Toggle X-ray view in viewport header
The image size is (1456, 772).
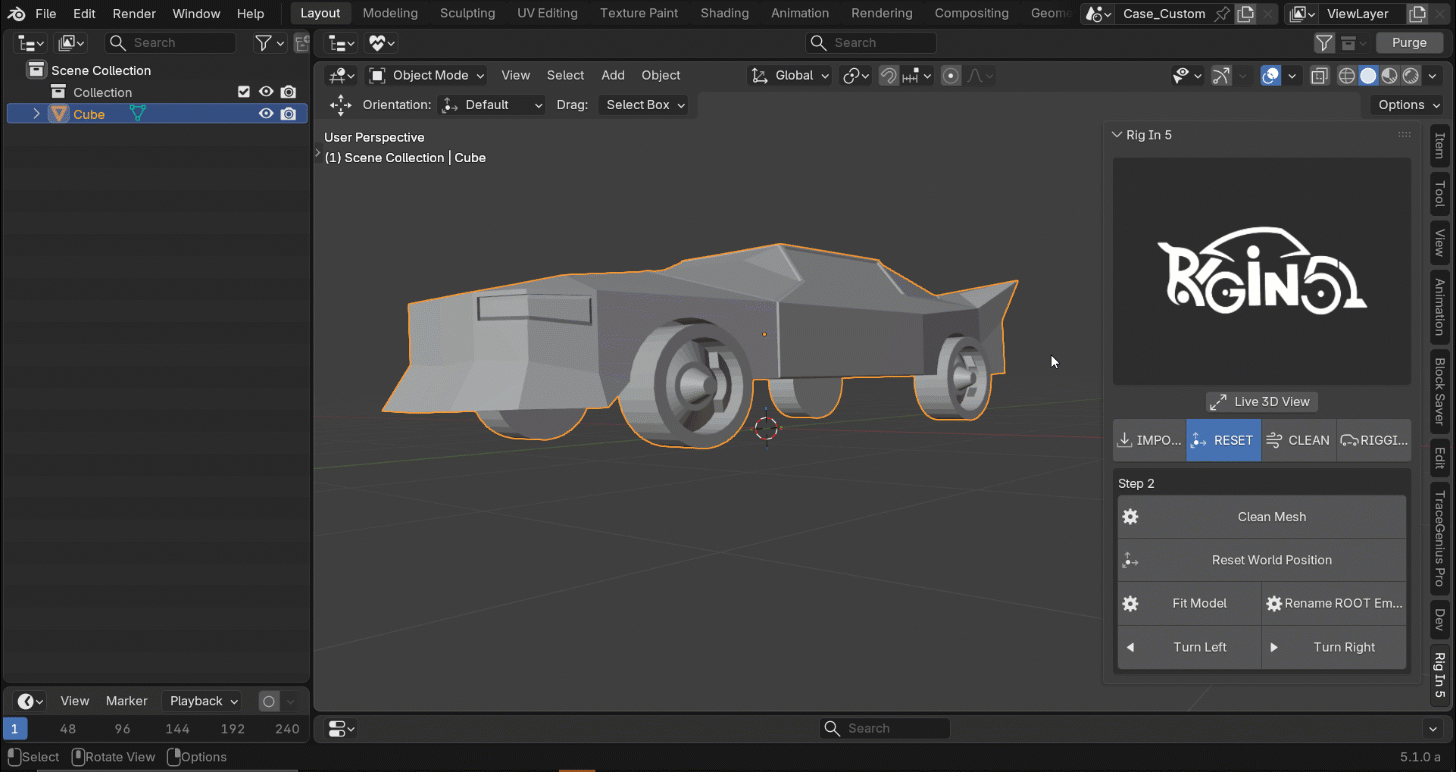click(1319, 76)
